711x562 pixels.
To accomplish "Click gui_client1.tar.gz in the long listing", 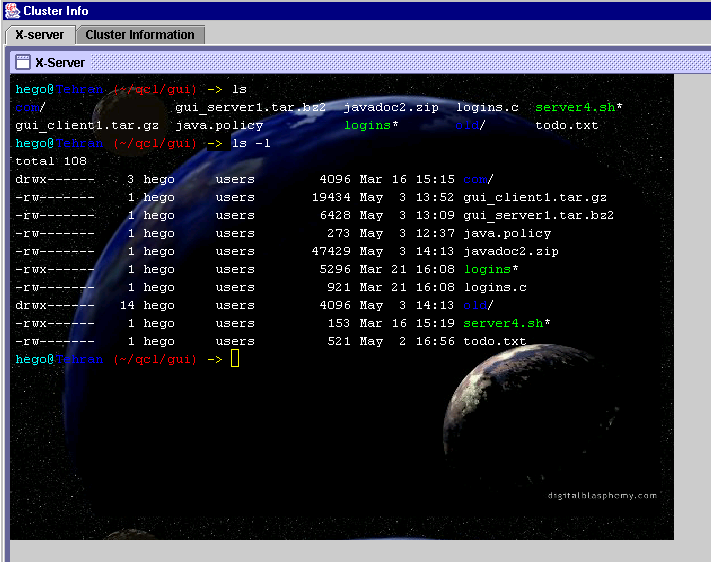I will coord(535,197).
